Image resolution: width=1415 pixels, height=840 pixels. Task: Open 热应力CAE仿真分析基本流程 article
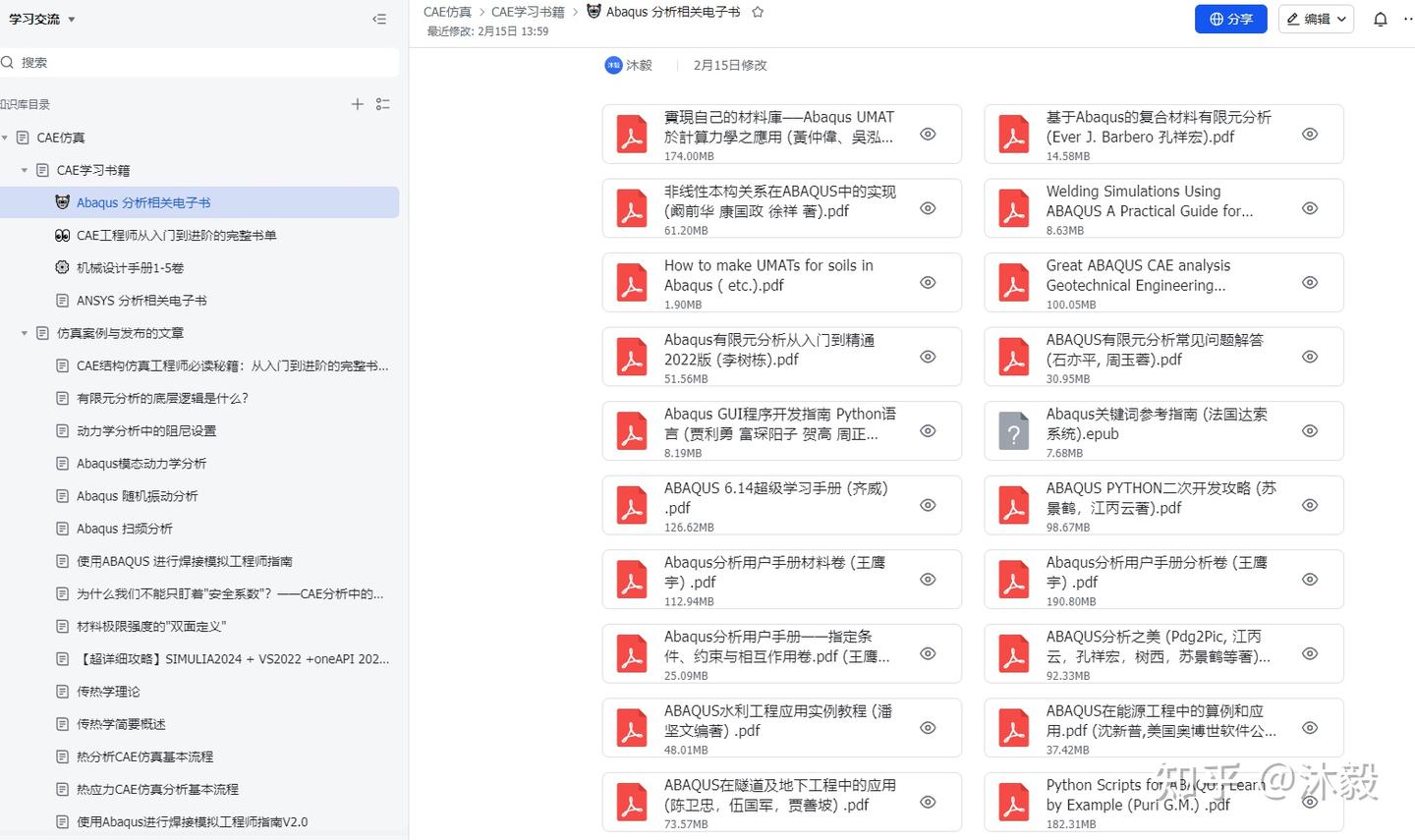tap(158, 789)
